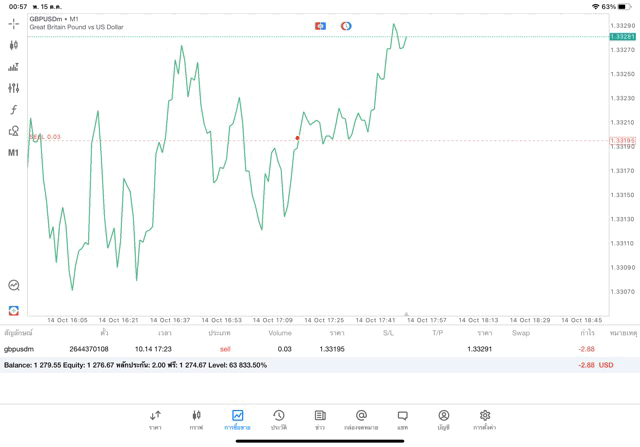Toggle the red-blue one-click trading panel icon
The image size is (640, 447).
[320, 26]
